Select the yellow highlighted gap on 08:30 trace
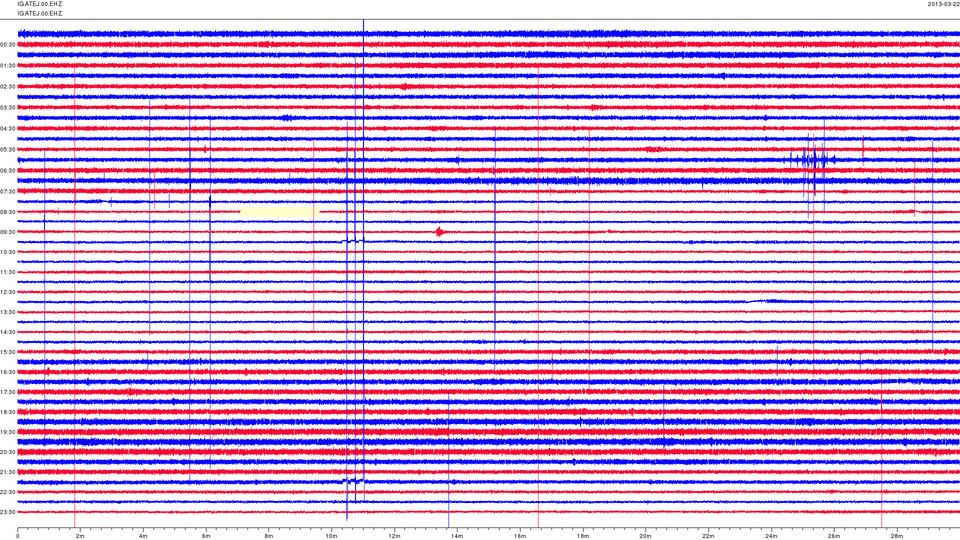 point(279,212)
